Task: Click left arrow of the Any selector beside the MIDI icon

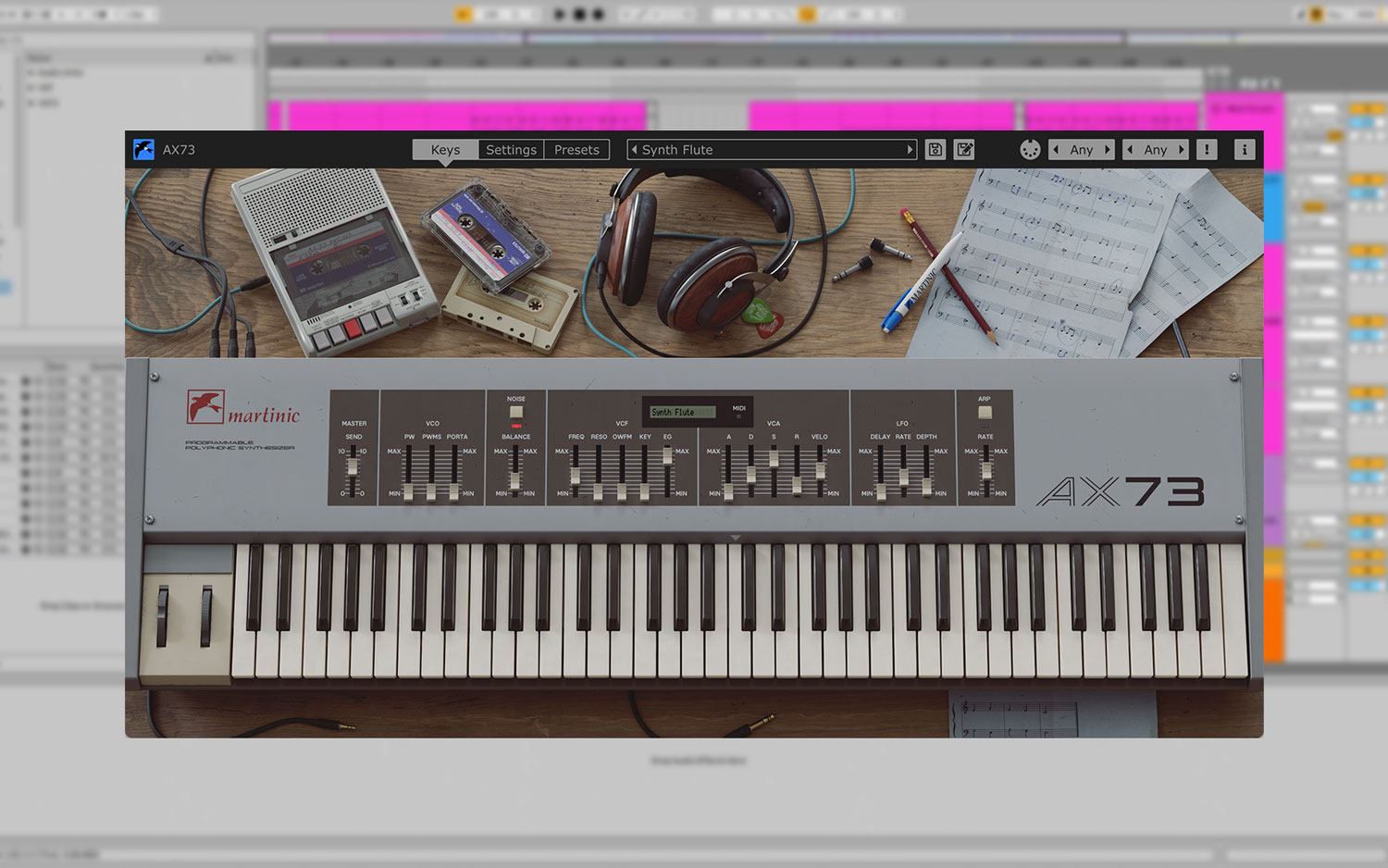Action: (1056, 149)
